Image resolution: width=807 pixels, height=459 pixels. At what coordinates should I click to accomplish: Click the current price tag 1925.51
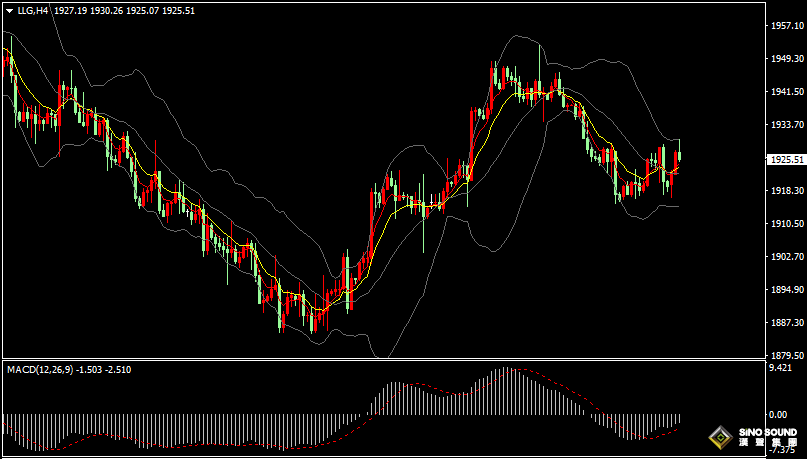coord(786,159)
